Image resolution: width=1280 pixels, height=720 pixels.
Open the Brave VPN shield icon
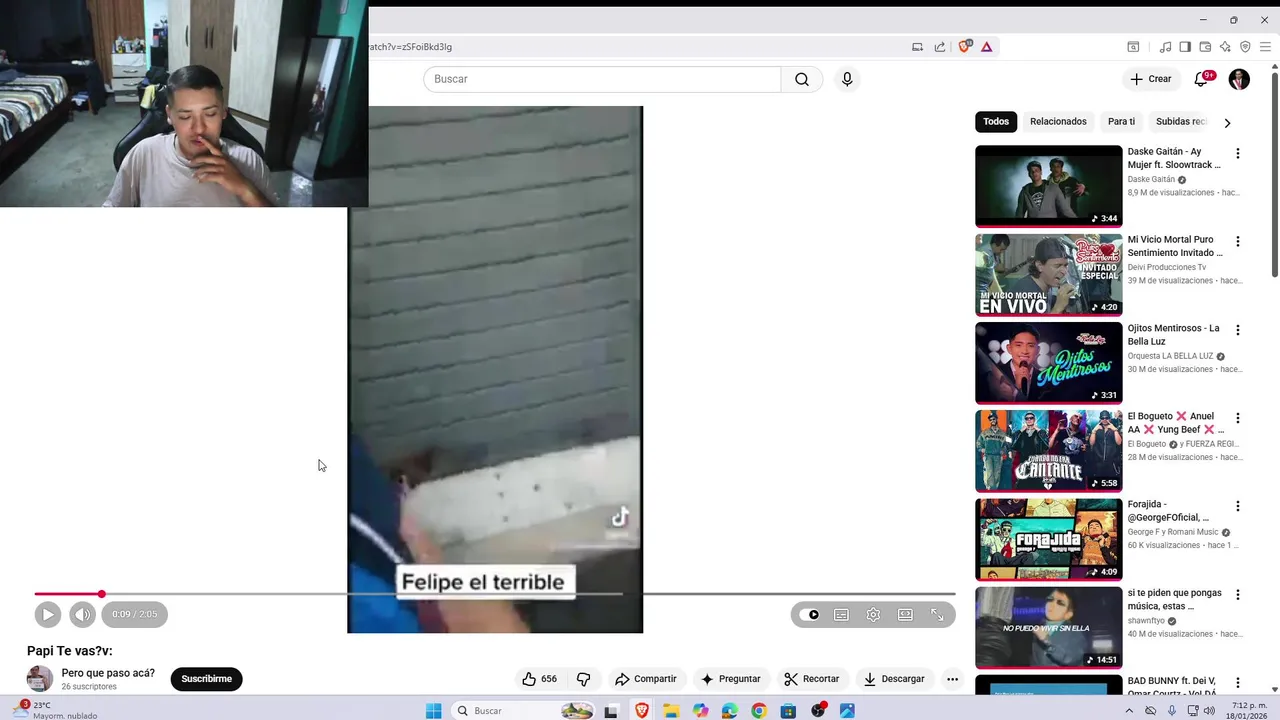pyautogui.click(x=1245, y=46)
